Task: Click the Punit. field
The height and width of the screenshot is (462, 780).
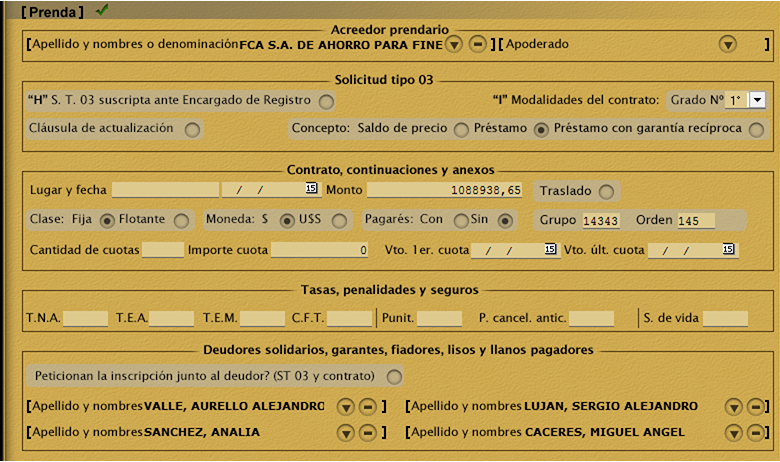Action: tap(439, 318)
